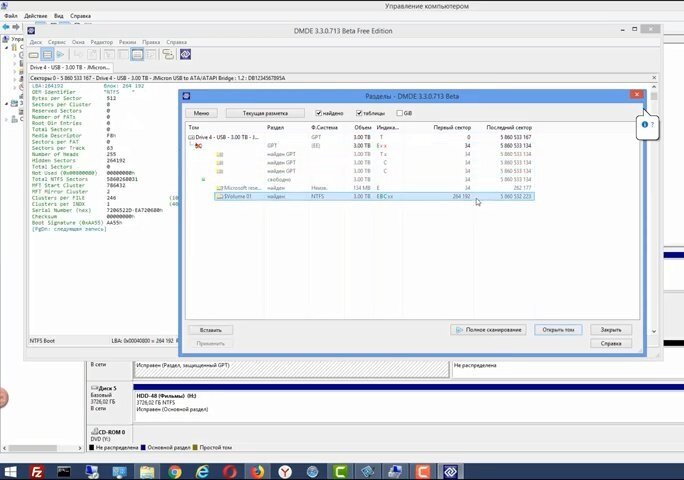The width and height of the screenshot is (684, 480).
Task: Click the Закрыть button
Action: coord(611,330)
